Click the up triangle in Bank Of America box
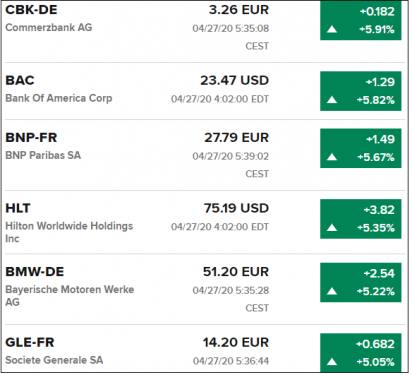 (332, 99)
